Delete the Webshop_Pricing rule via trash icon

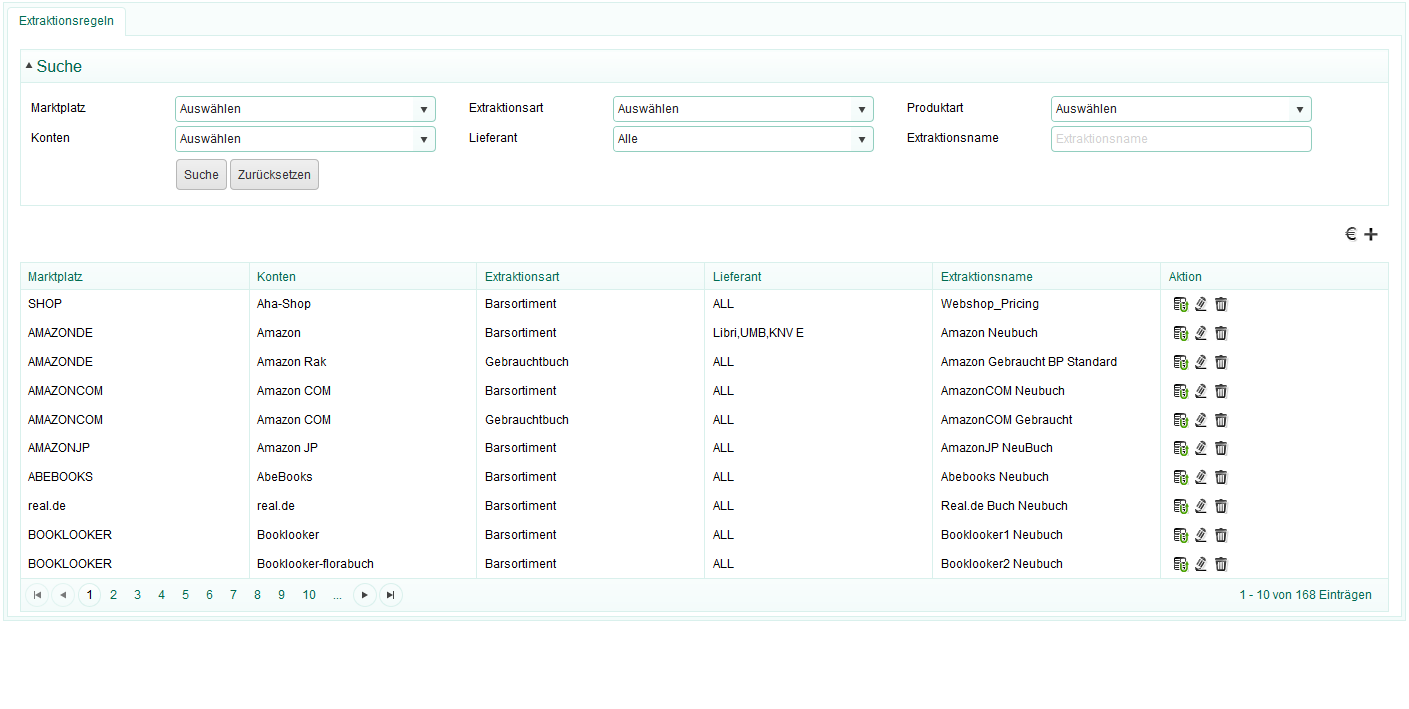coord(1221,304)
